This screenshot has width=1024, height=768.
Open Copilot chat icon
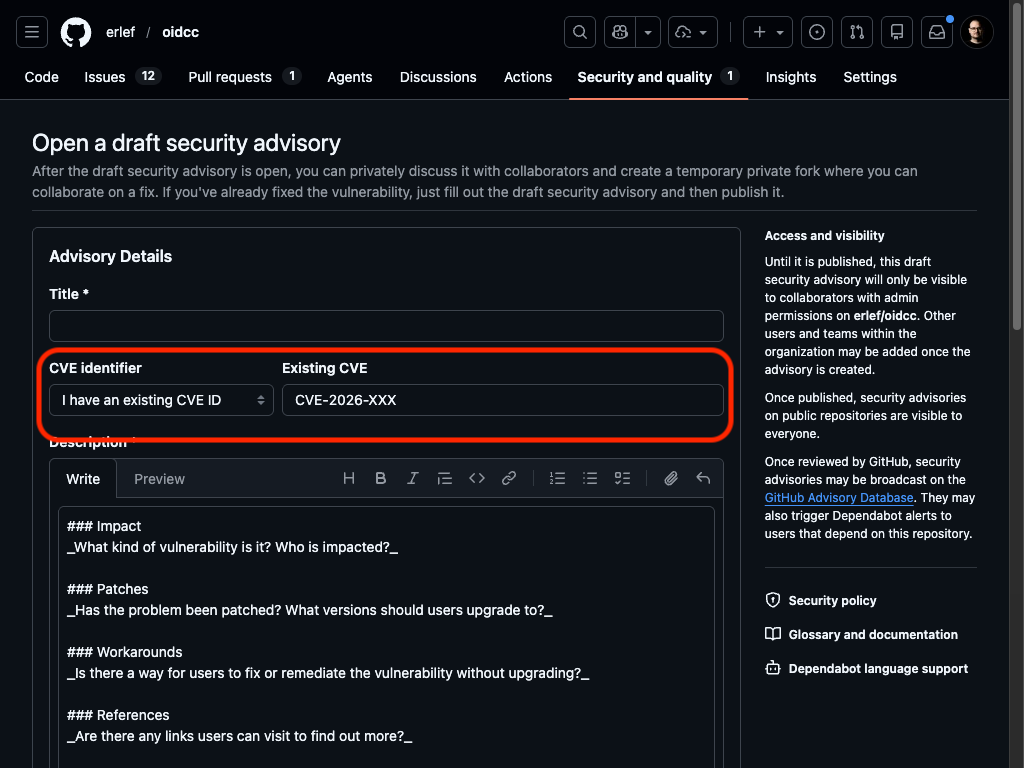point(620,32)
